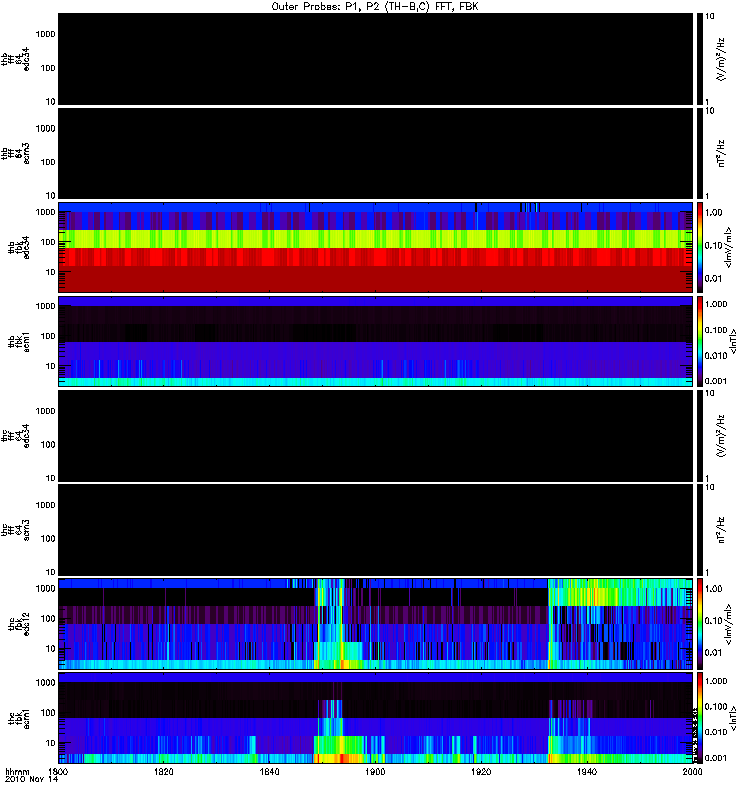The width and height of the screenshot is (750, 800).
Task: Click the '1.00' tick on thc fbk edc12 color bar
Action: coord(713,589)
